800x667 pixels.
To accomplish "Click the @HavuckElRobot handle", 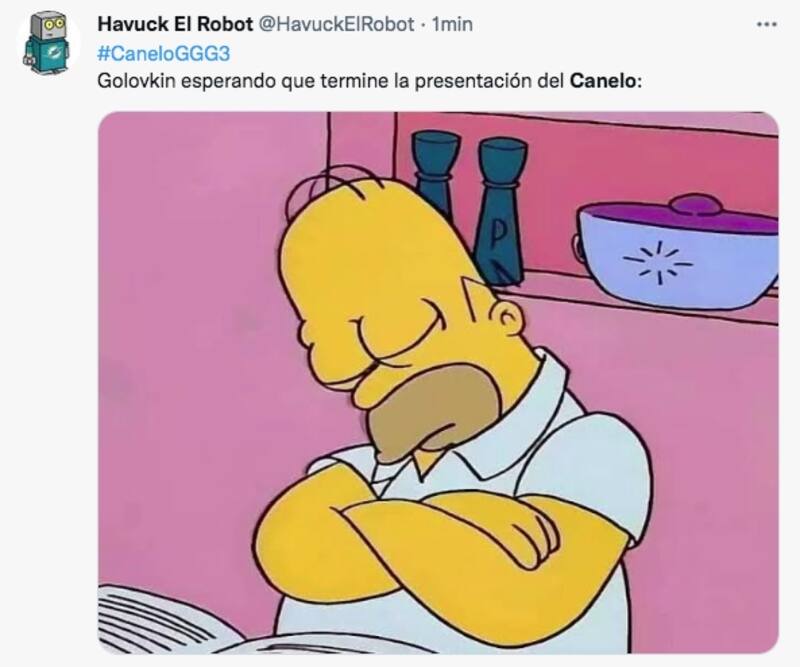I will click(337, 24).
